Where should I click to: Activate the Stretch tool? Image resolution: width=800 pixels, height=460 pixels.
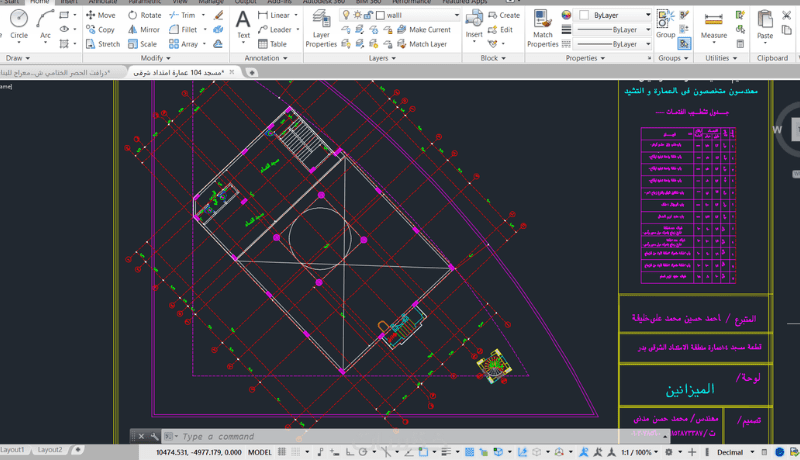click(103, 44)
